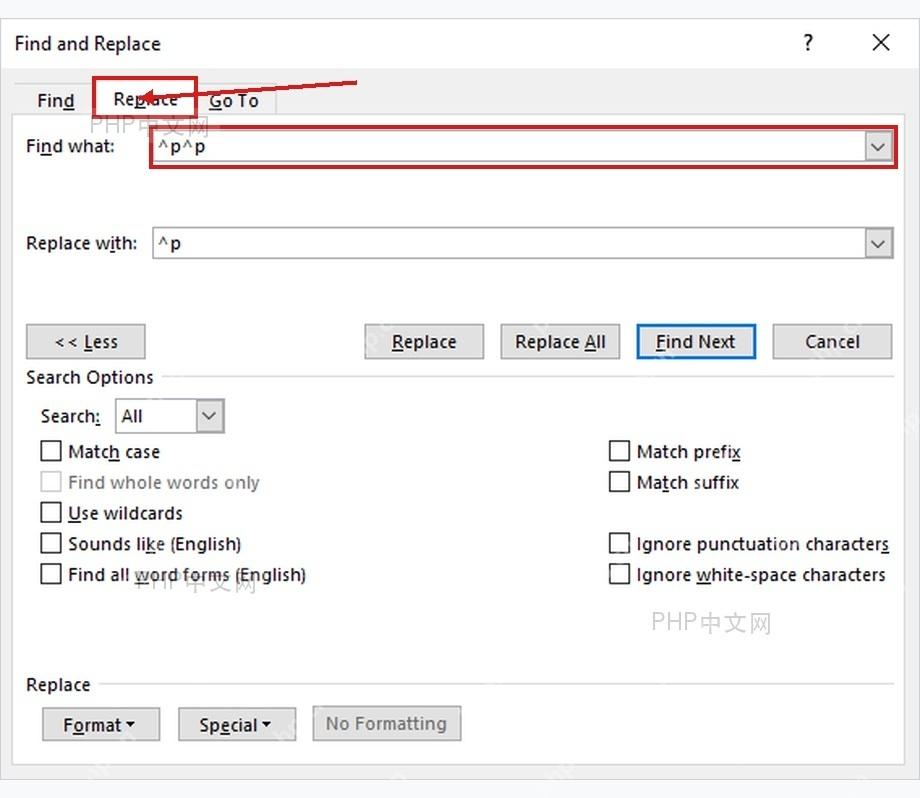The image size is (920, 798).
Task: Click the Find Next button
Action: point(696,341)
